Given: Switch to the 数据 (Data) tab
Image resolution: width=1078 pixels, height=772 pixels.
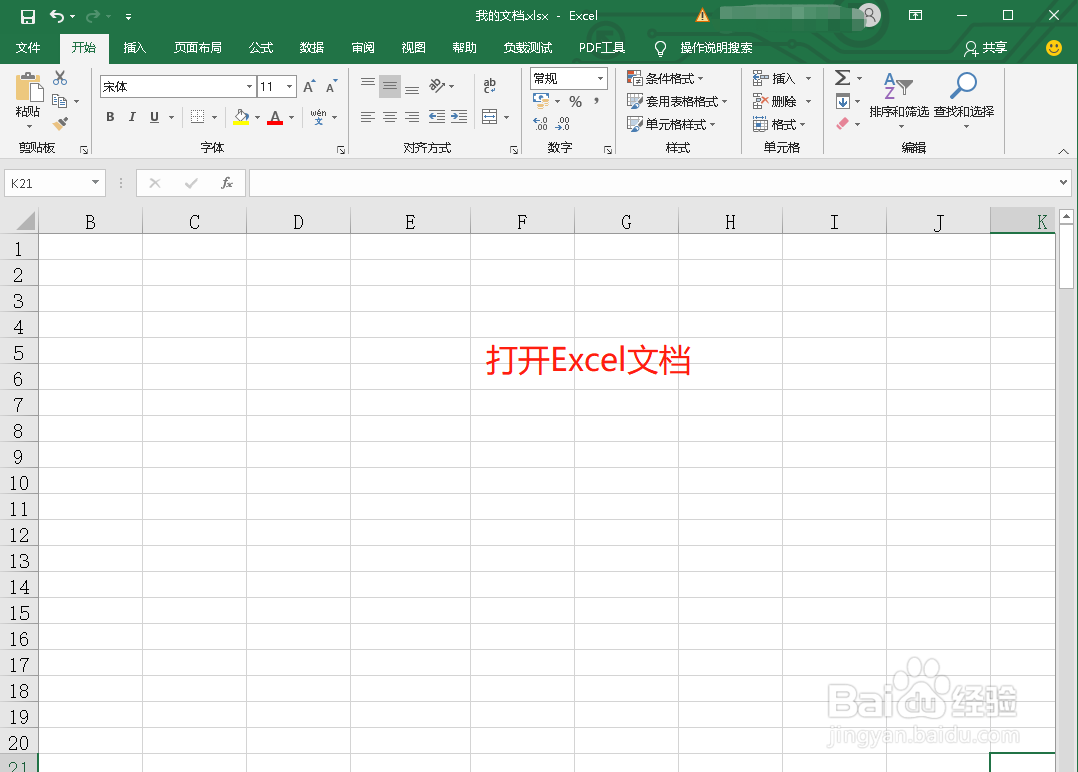Looking at the screenshot, I should pos(312,47).
